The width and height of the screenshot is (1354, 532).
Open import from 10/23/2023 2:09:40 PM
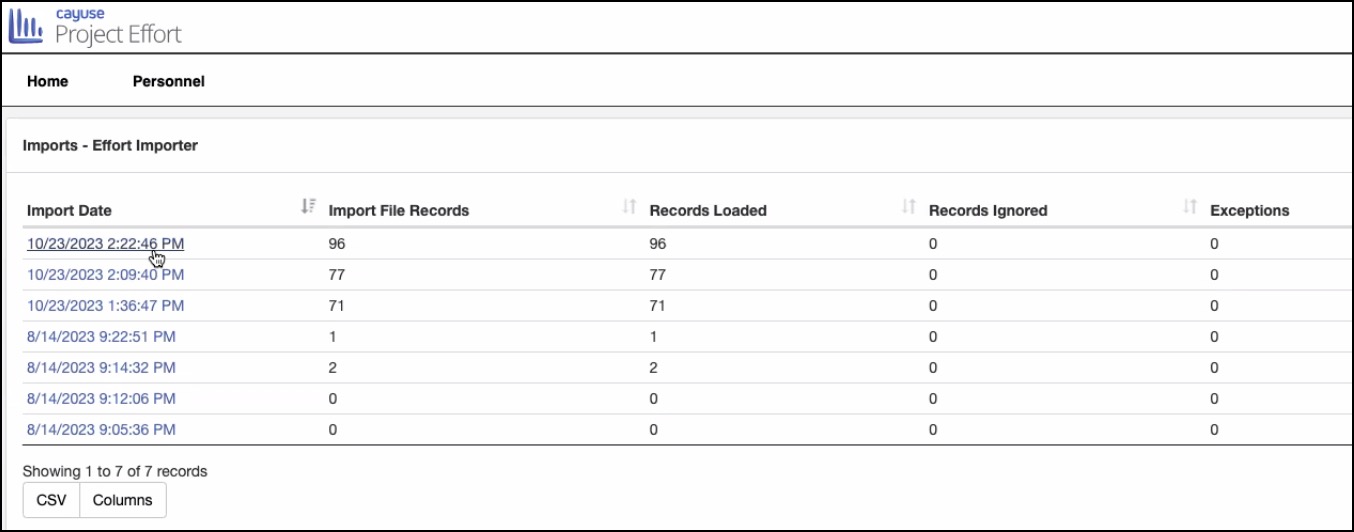coord(105,274)
